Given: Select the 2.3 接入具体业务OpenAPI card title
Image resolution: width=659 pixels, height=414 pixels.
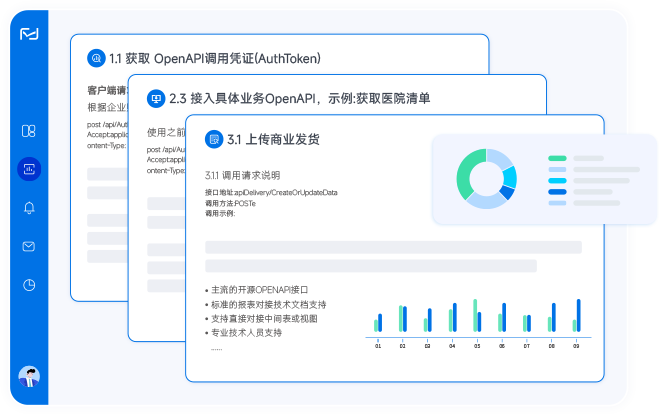Looking at the screenshot, I should click(299, 98).
